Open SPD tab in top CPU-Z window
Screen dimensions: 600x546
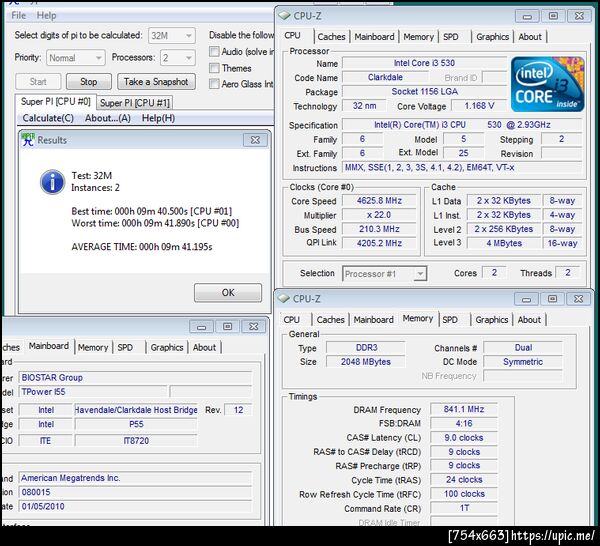click(451, 37)
